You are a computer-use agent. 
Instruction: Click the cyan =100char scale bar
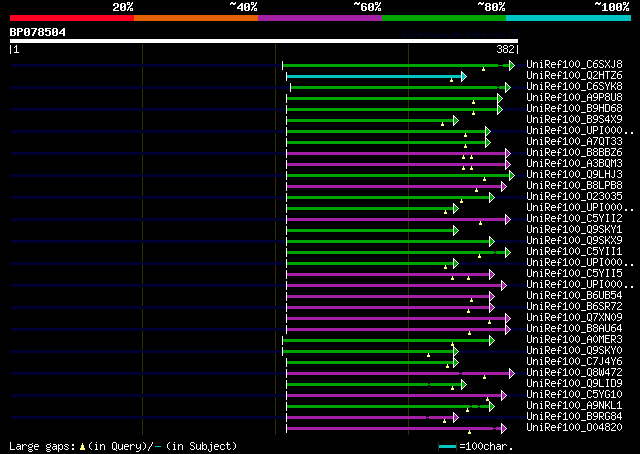click(447, 446)
